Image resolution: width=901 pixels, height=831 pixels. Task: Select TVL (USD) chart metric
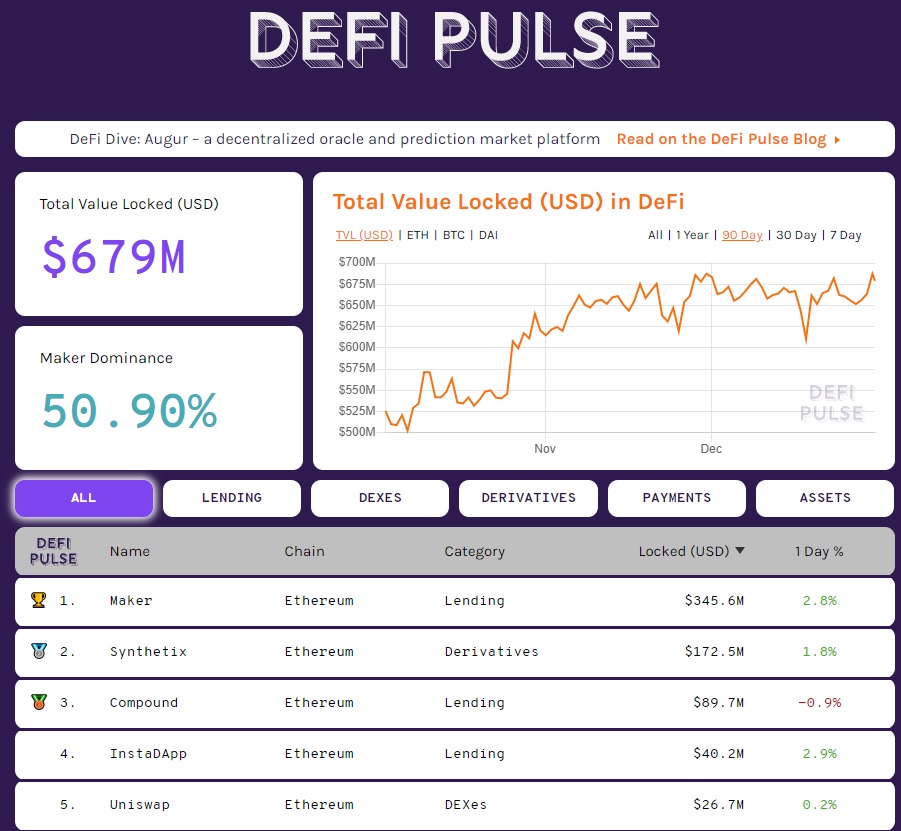[x=364, y=235]
